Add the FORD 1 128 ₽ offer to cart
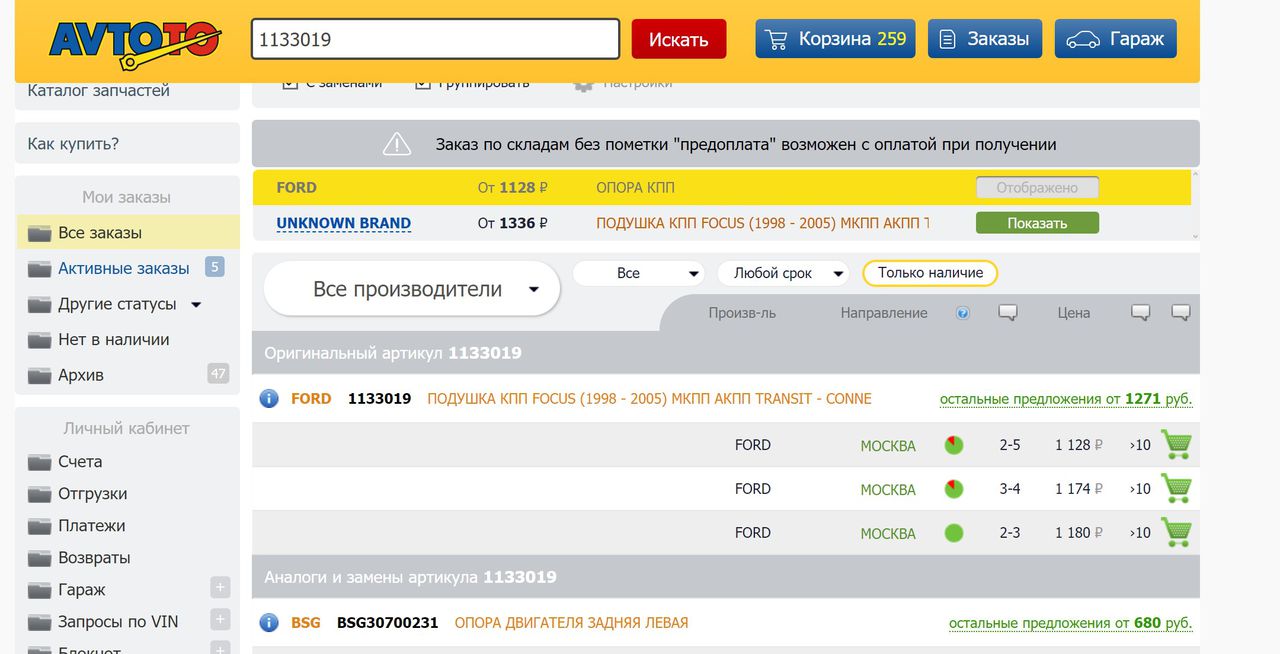 (1176, 444)
